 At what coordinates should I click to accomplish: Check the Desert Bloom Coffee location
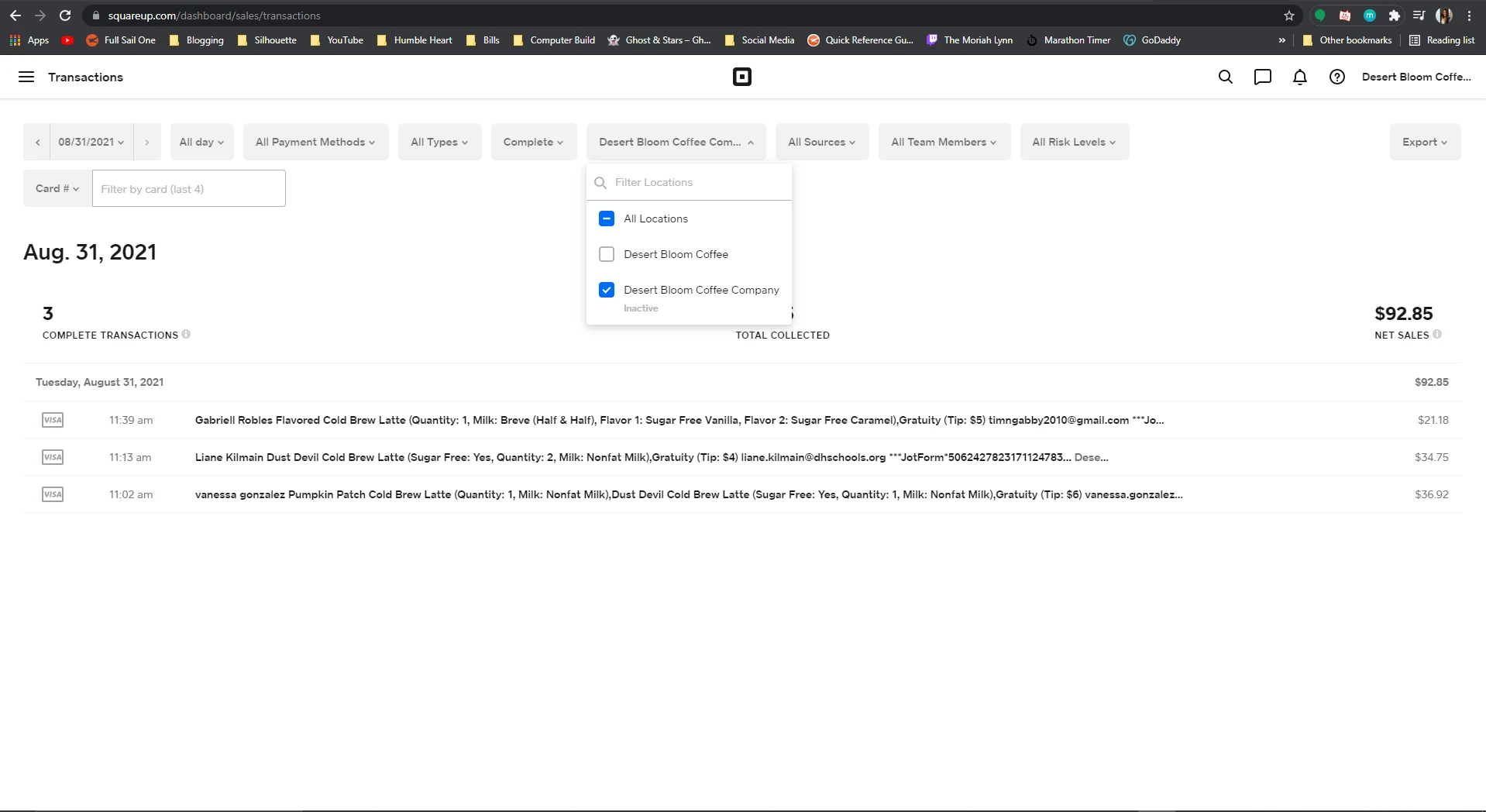click(606, 254)
